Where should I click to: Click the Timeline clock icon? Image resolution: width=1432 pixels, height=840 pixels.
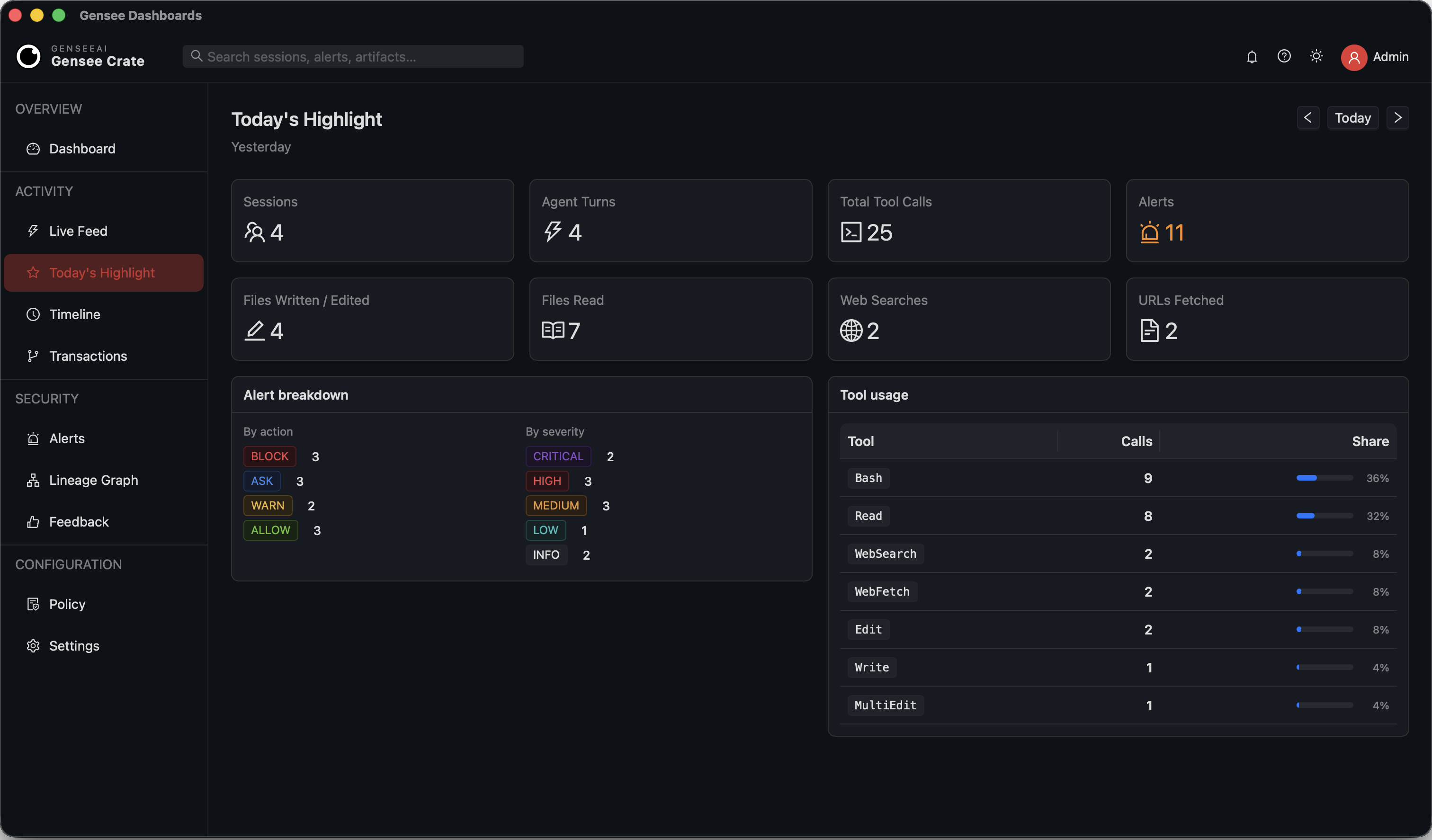(33, 314)
